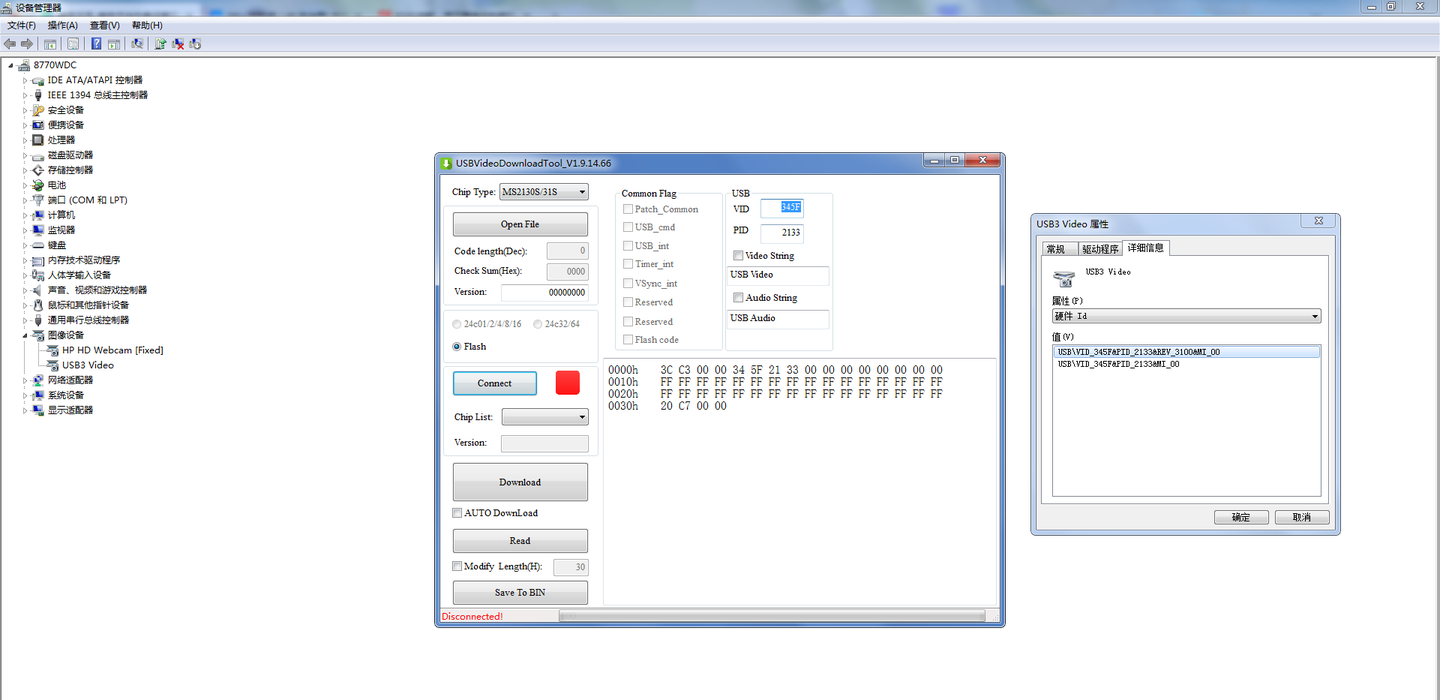The image size is (1440, 700).
Task: Click the red connection status square
Action: pos(567,383)
